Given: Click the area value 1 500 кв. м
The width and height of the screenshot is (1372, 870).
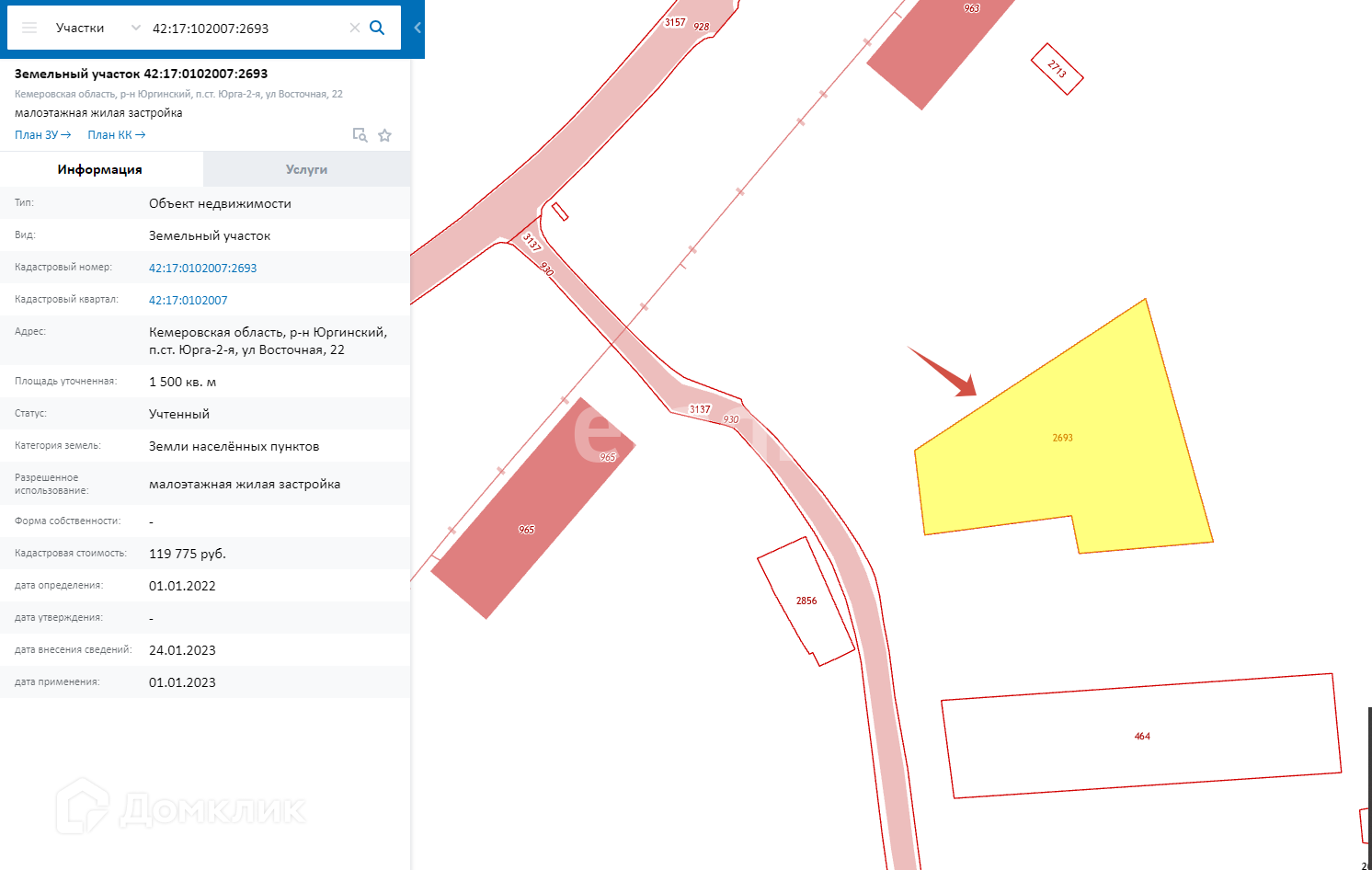Looking at the screenshot, I should (x=183, y=382).
